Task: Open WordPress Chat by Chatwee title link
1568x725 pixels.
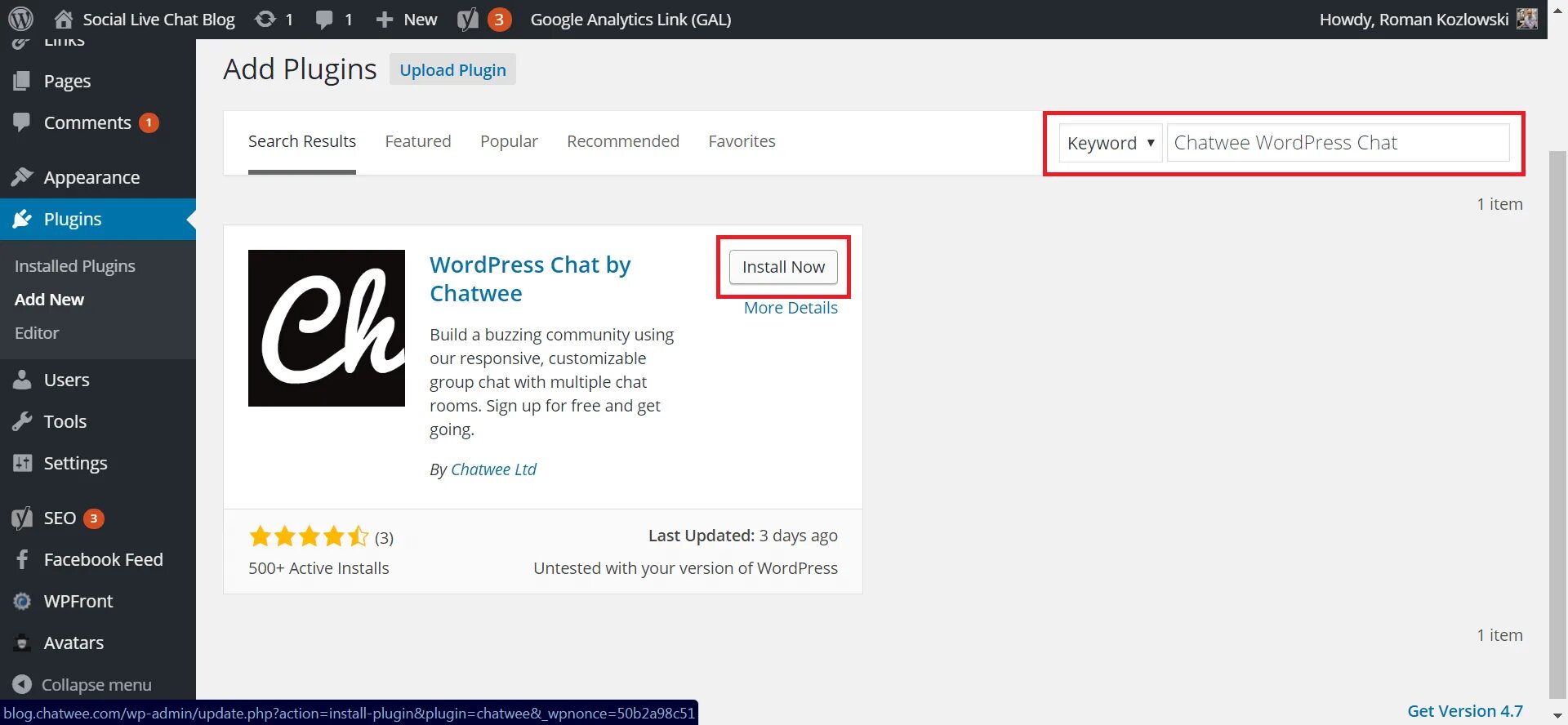Action: (x=531, y=279)
